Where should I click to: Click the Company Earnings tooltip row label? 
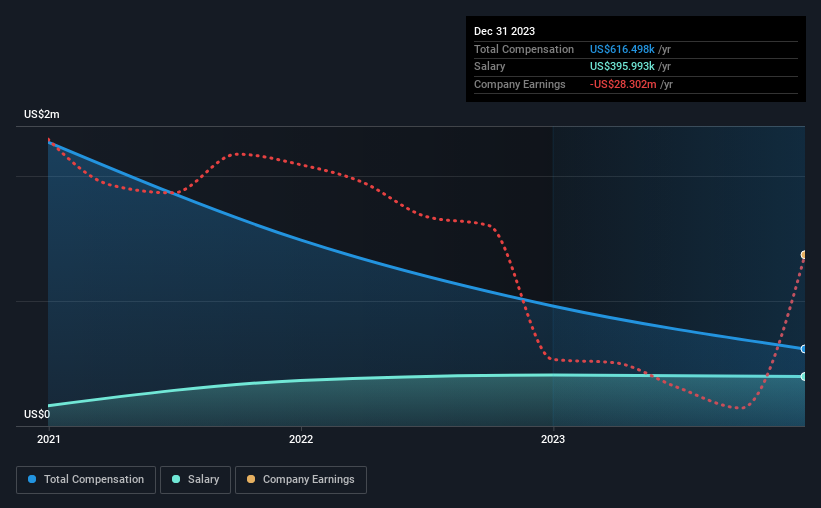point(519,84)
